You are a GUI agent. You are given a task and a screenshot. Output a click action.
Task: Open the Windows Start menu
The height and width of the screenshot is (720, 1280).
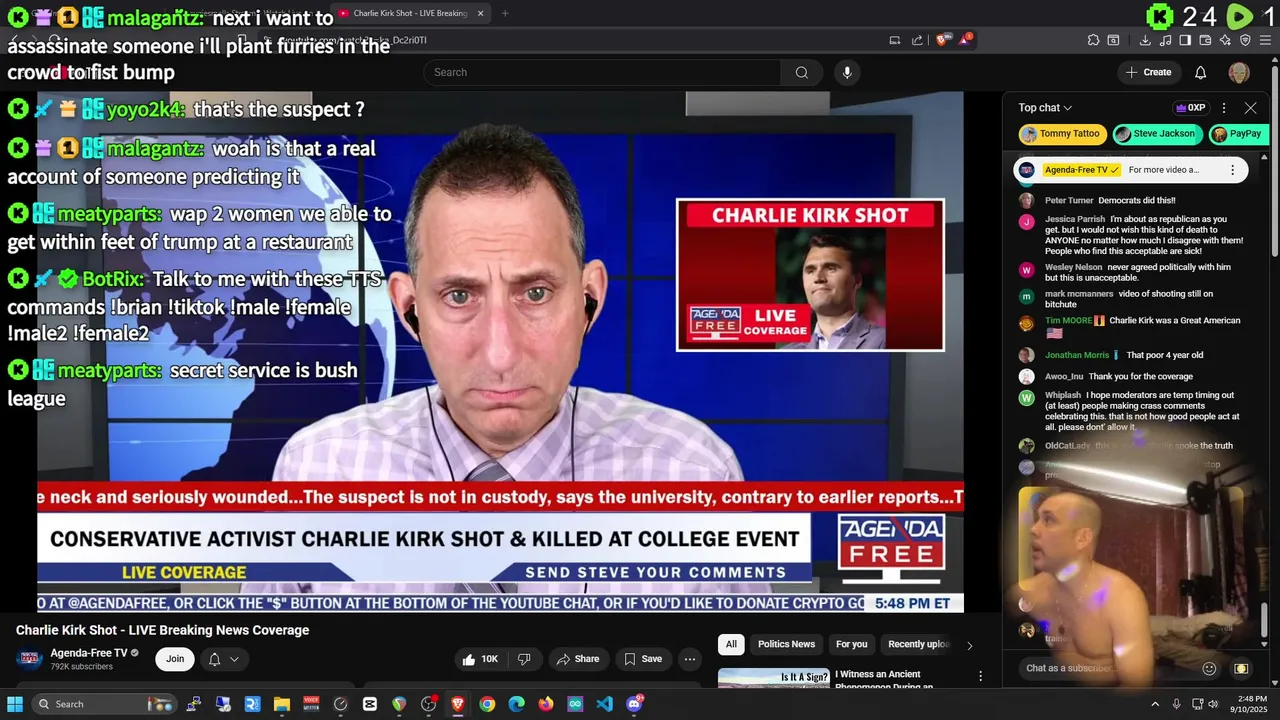[x=15, y=704]
